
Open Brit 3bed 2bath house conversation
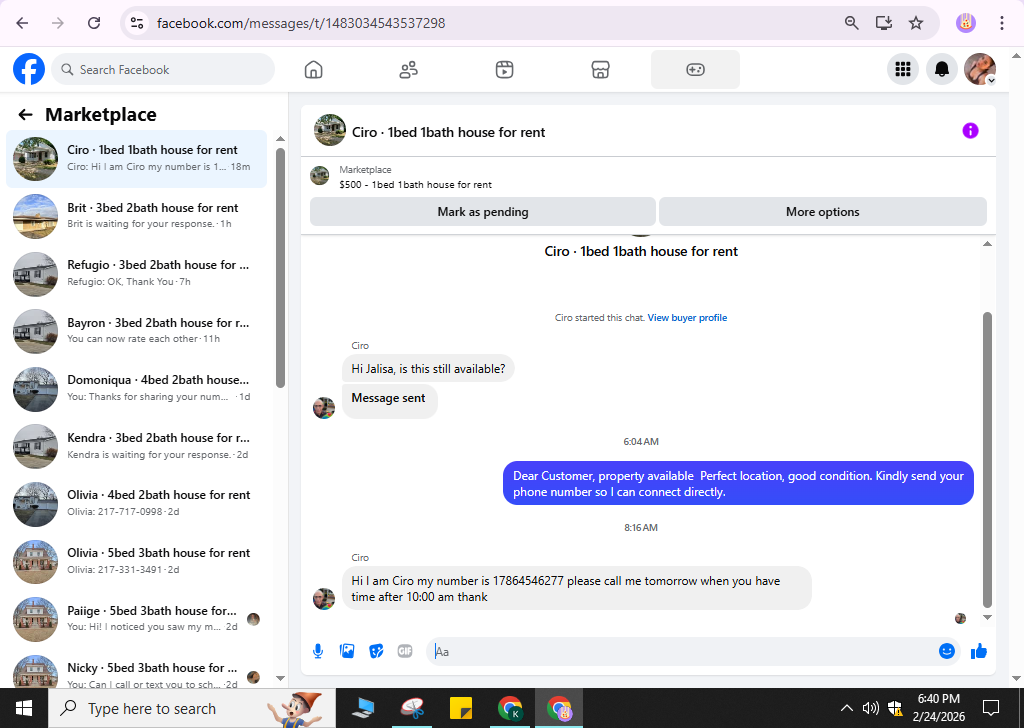pos(136,216)
